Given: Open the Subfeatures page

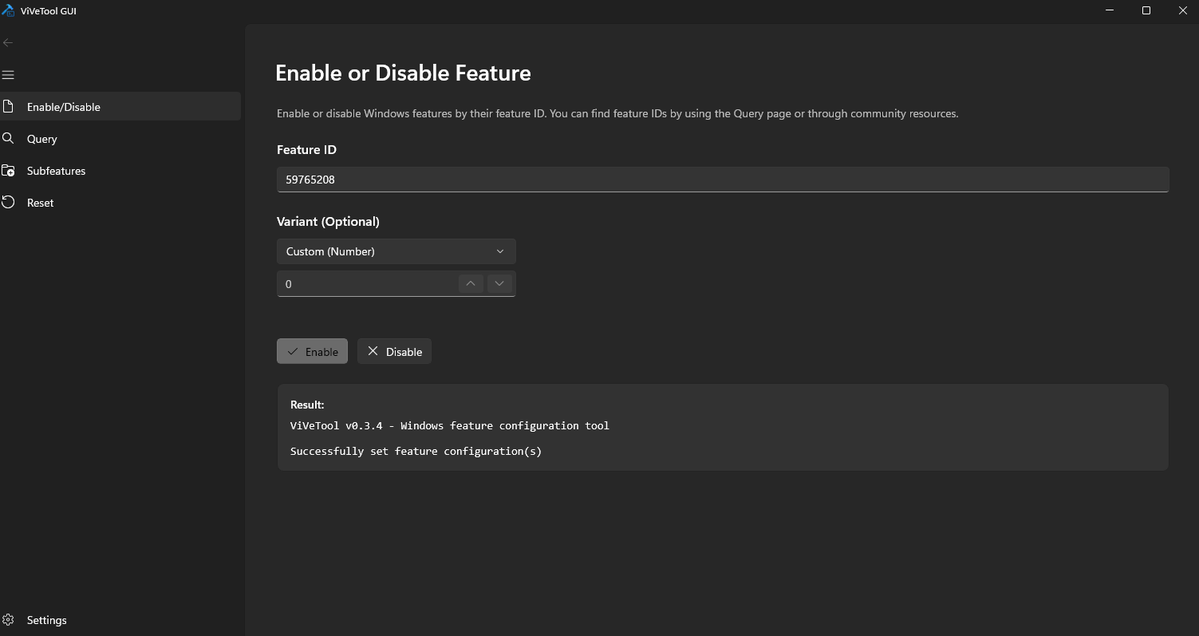Looking at the screenshot, I should point(120,170).
